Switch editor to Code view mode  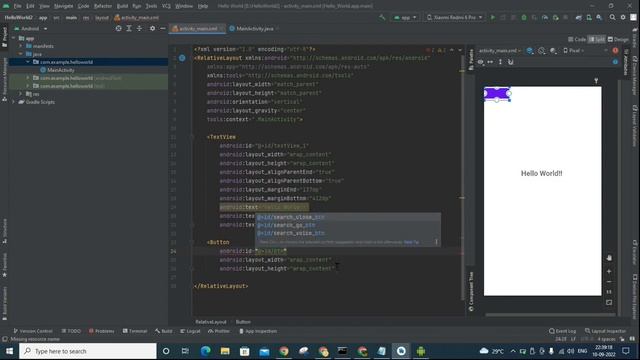click(577, 39)
